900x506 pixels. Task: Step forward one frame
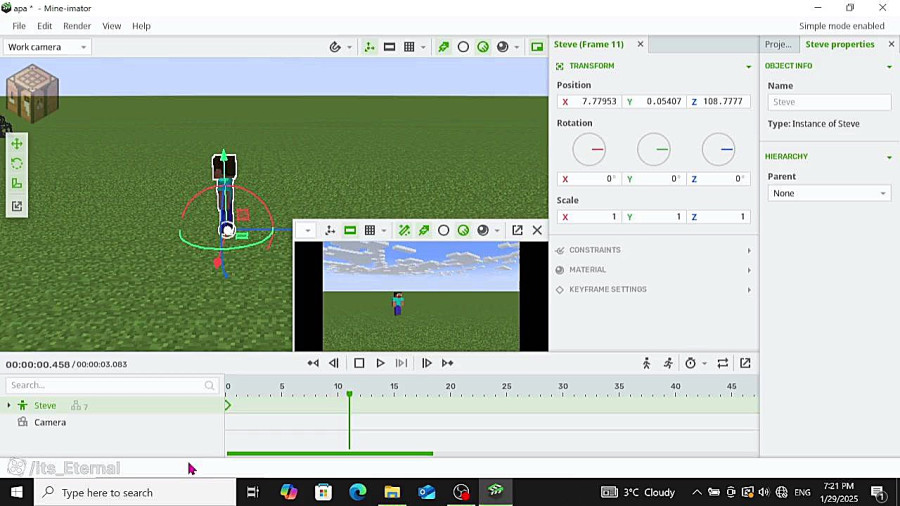pyautogui.click(x=426, y=363)
